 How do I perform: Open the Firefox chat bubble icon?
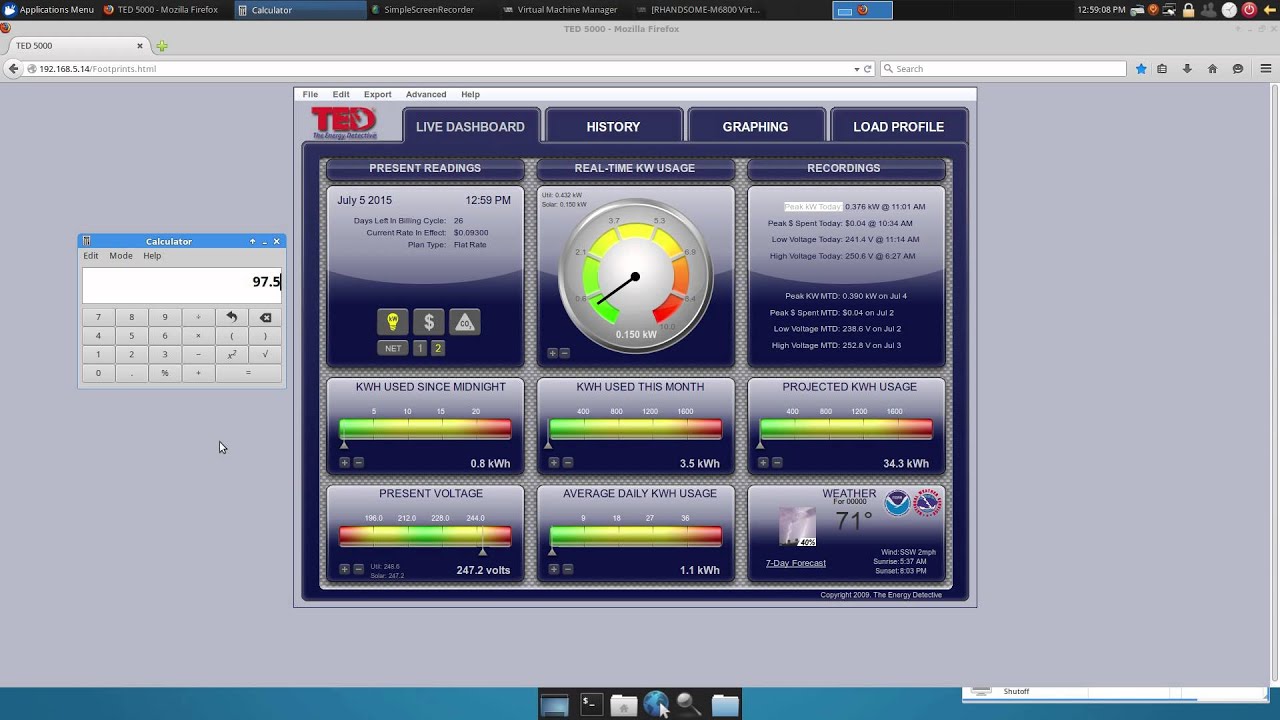(1238, 69)
